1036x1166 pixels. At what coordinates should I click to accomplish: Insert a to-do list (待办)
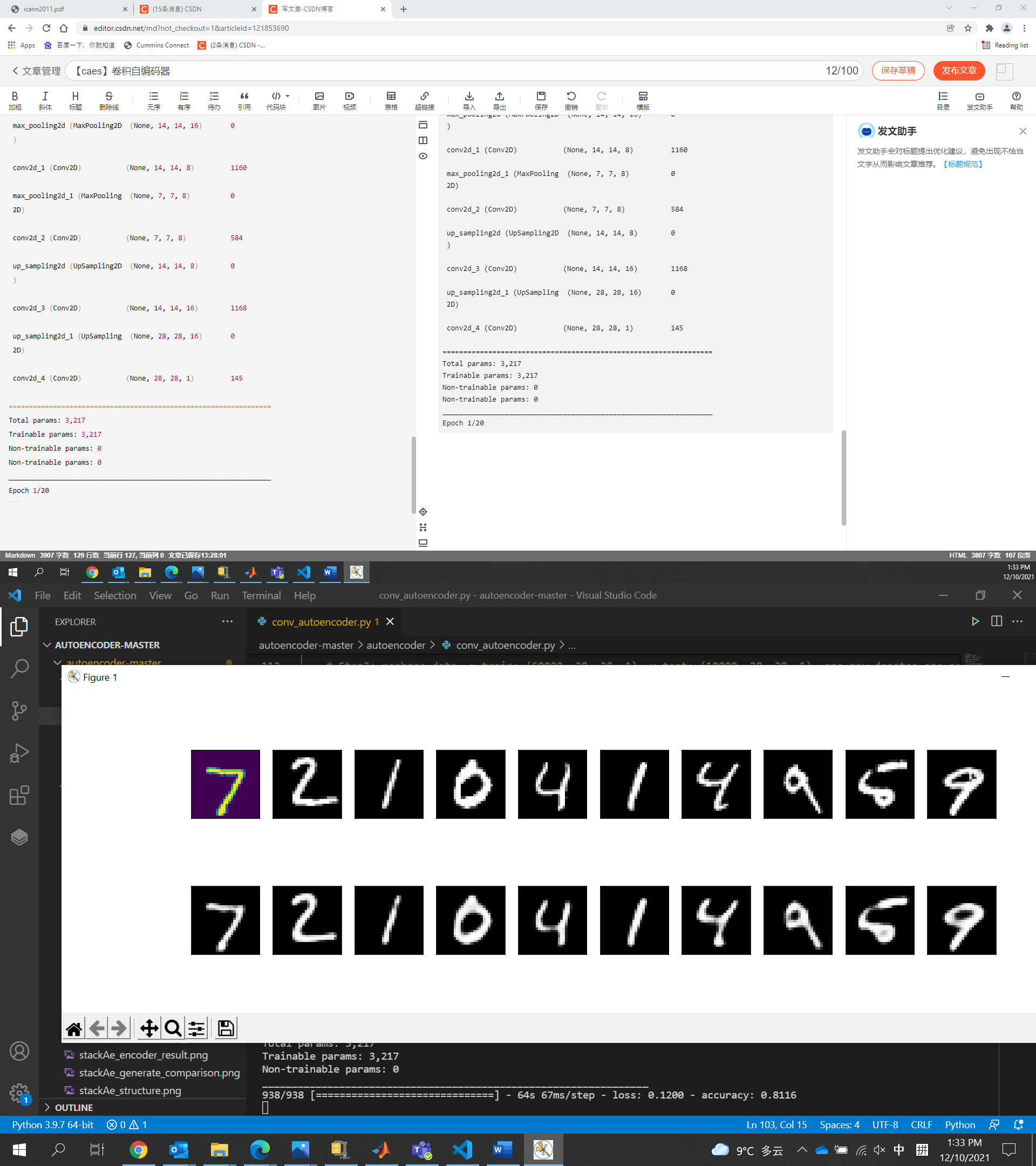(214, 100)
